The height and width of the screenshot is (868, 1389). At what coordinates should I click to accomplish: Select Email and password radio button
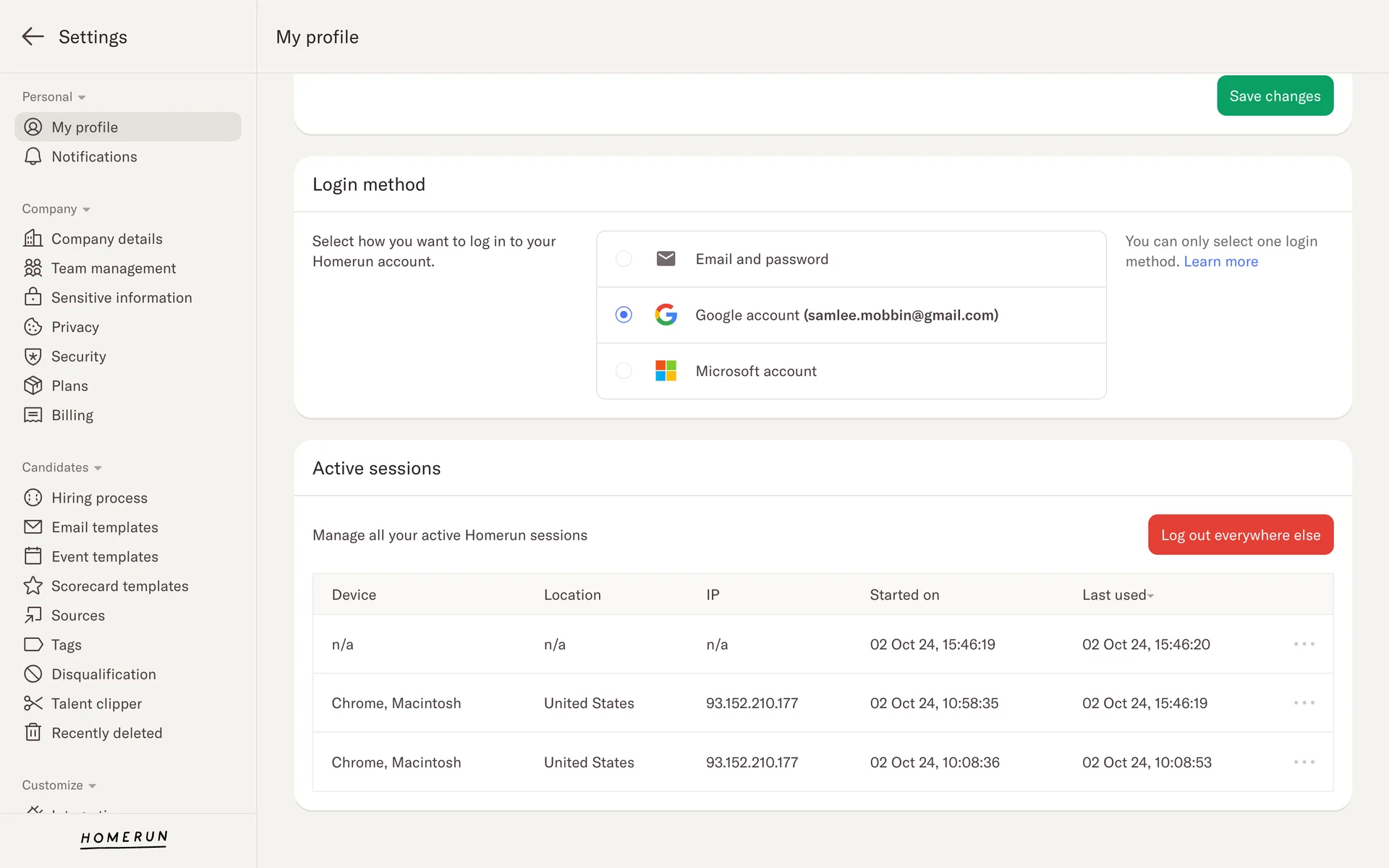pyautogui.click(x=624, y=259)
